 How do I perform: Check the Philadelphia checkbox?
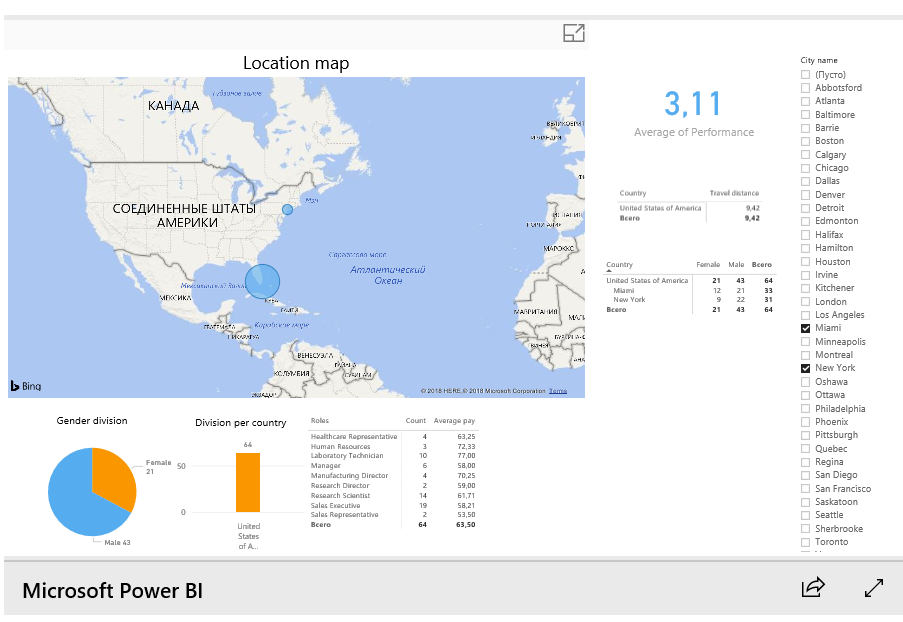pos(806,409)
